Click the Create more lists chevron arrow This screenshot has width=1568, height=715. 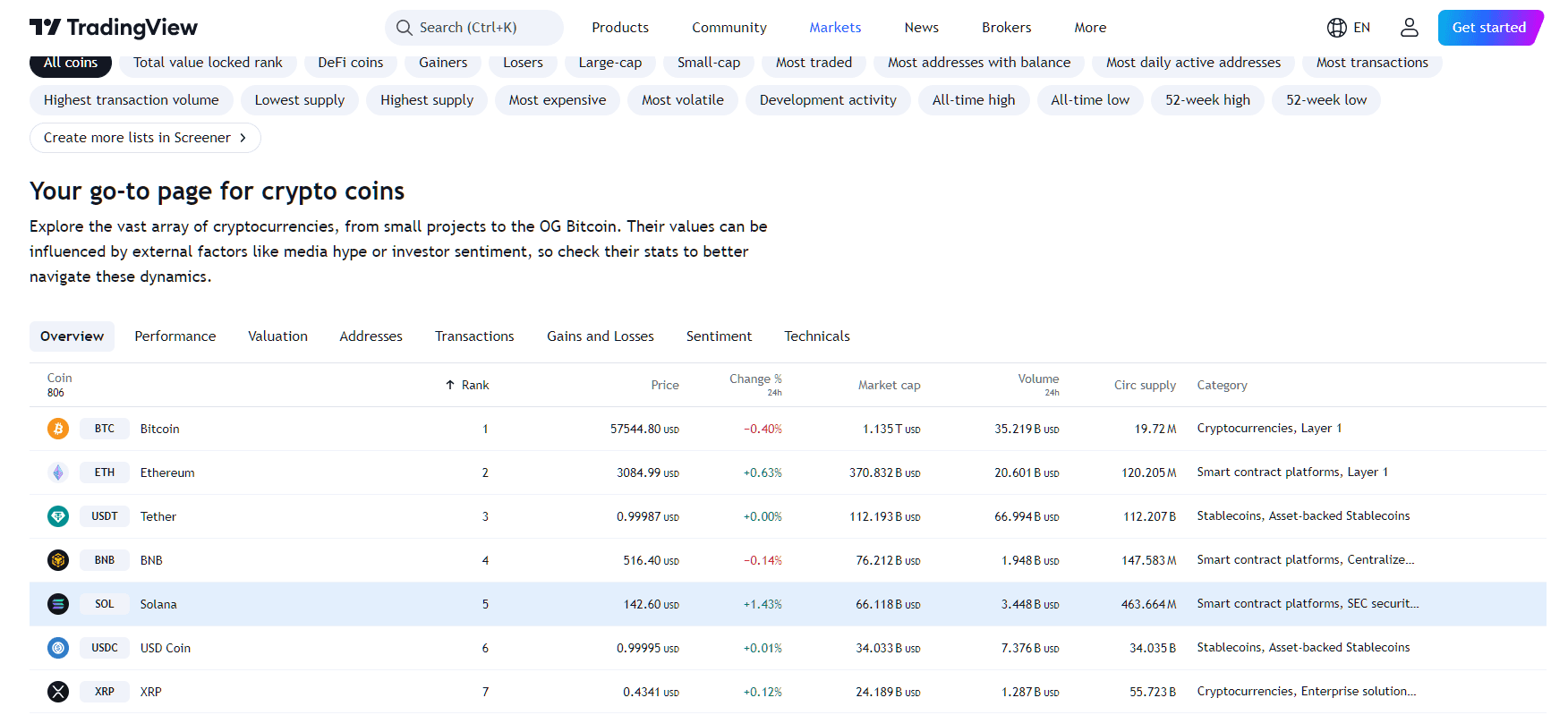coord(243,138)
